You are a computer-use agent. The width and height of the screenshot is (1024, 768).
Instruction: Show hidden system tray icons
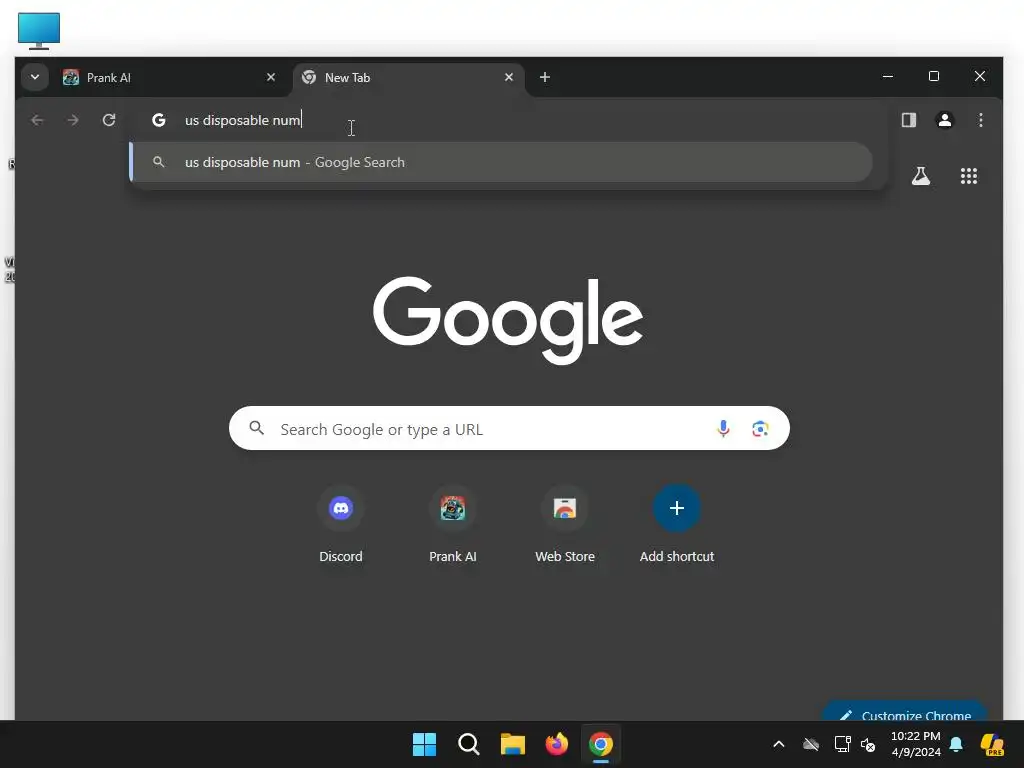778,744
